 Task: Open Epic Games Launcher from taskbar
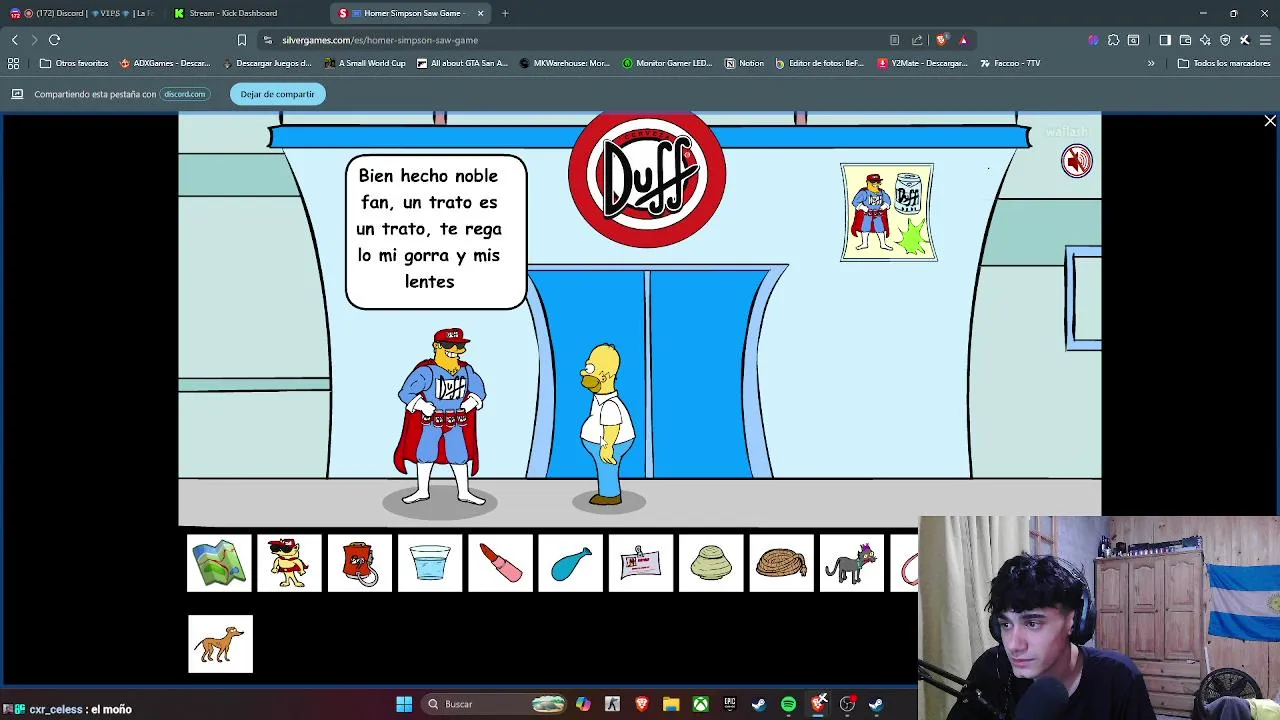(x=730, y=704)
